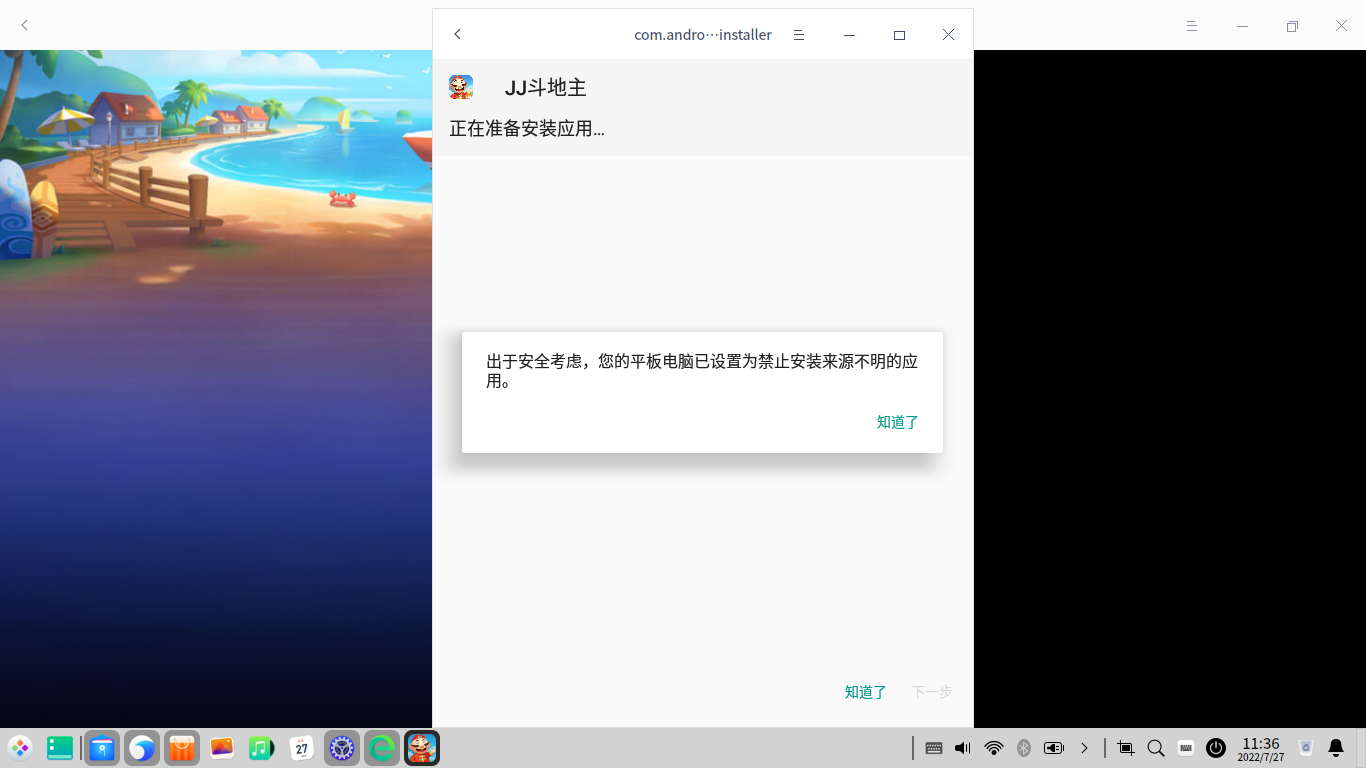
Task: Launch JJ斗地主 from the dock
Action: click(x=421, y=747)
